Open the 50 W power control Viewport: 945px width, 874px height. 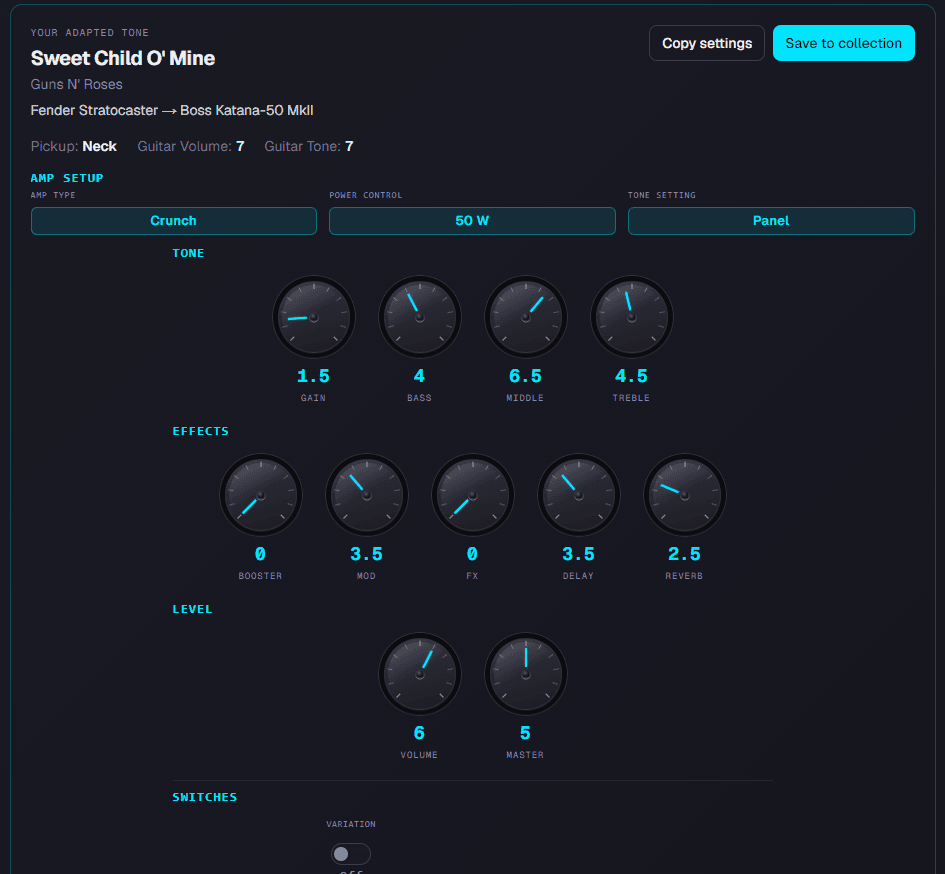tap(472, 221)
